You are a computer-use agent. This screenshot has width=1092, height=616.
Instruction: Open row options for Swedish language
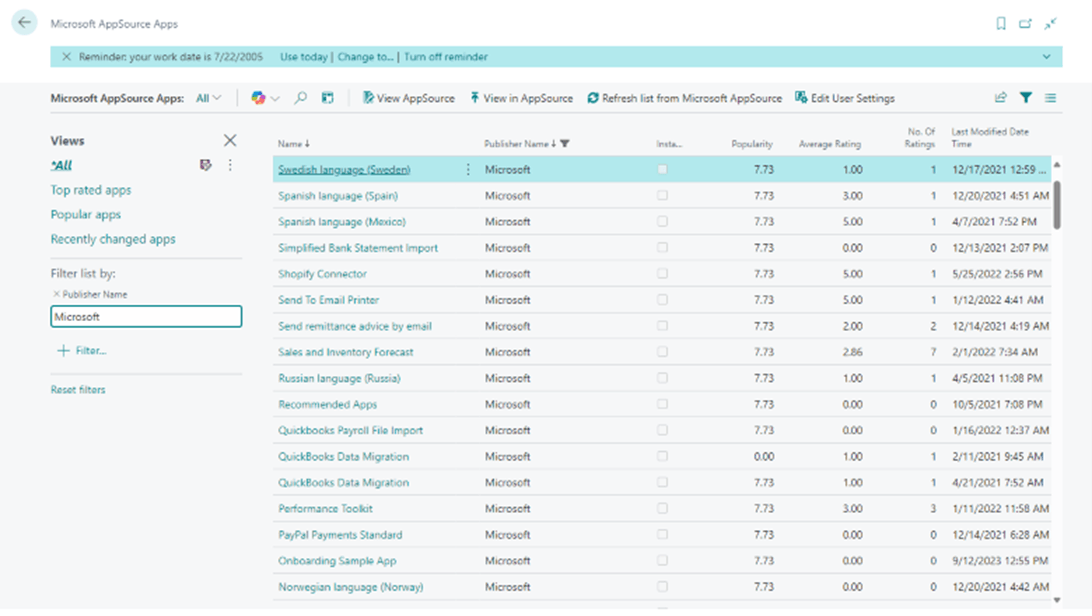468,169
